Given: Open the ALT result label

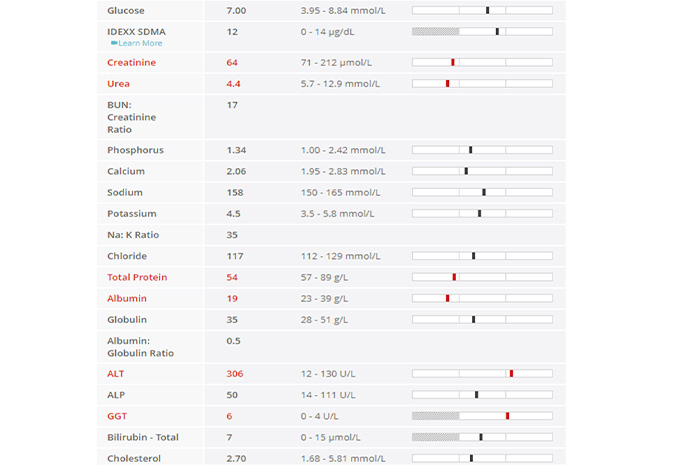Looking at the screenshot, I should click(116, 373).
